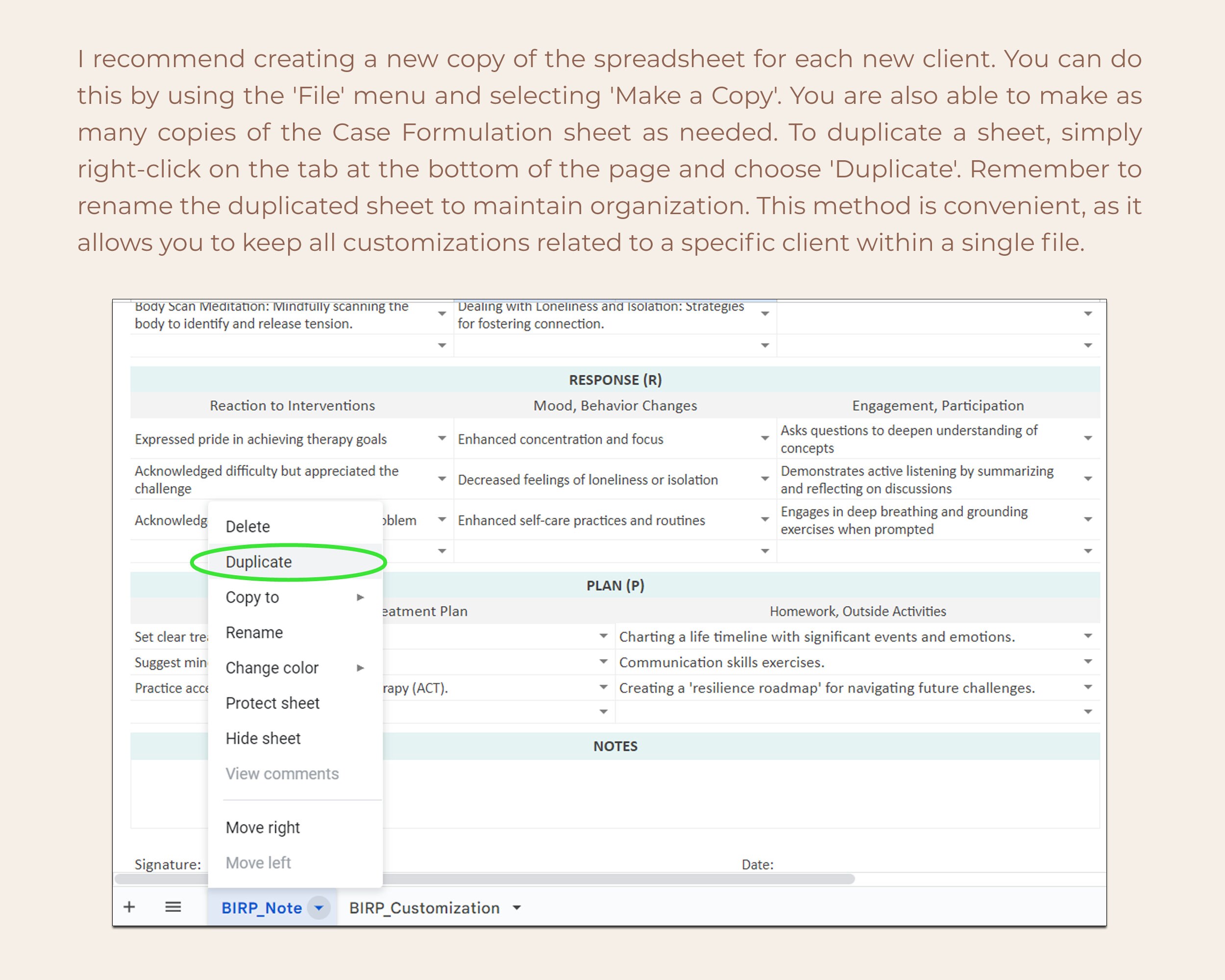
Task: Open dropdown on 'Expressed pride in achieving therapy goals'
Action: [442, 438]
